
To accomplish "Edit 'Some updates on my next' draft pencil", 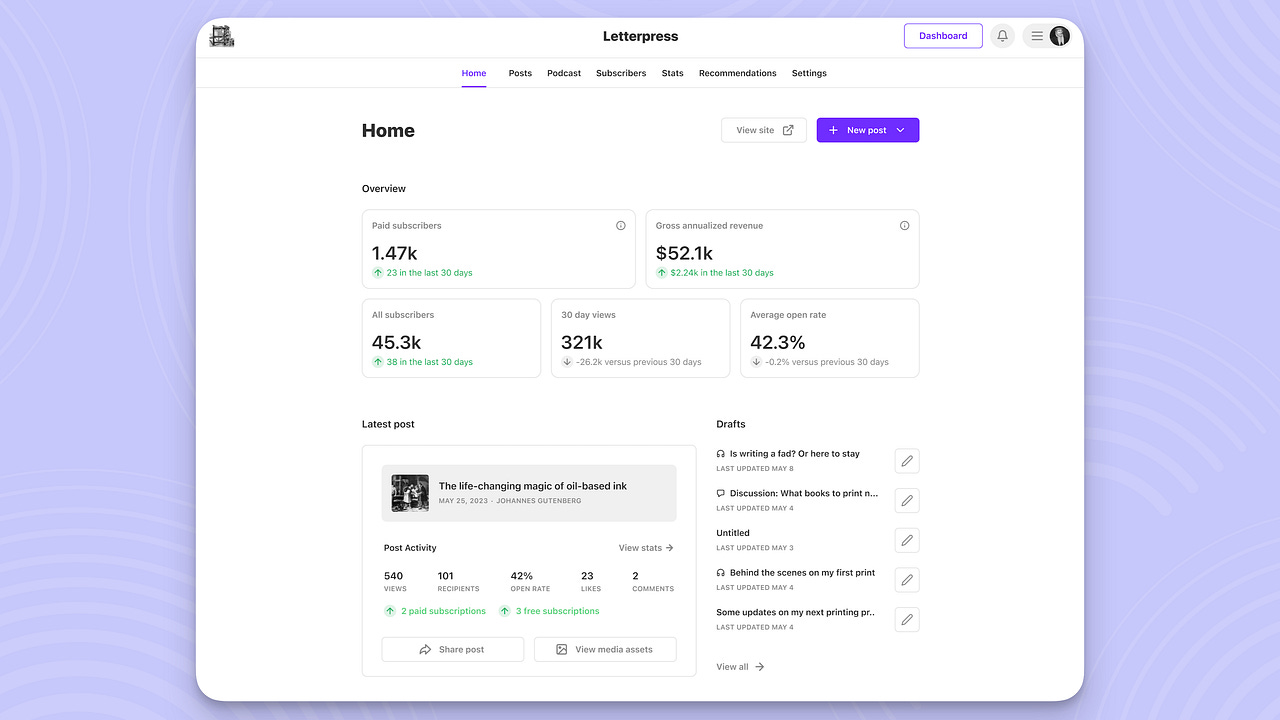I will [907, 619].
